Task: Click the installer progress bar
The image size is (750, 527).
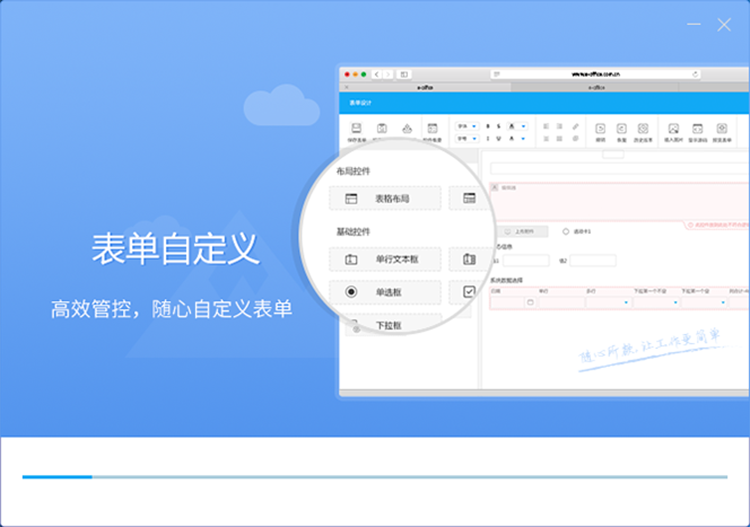Action: tap(375, 477)
